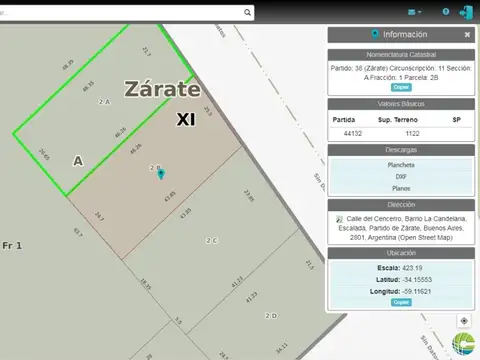Image resolution: width=480 pixels, height=360 pixels.
Task: Copy the Ubicación coordinates
Action: point(401,302)
